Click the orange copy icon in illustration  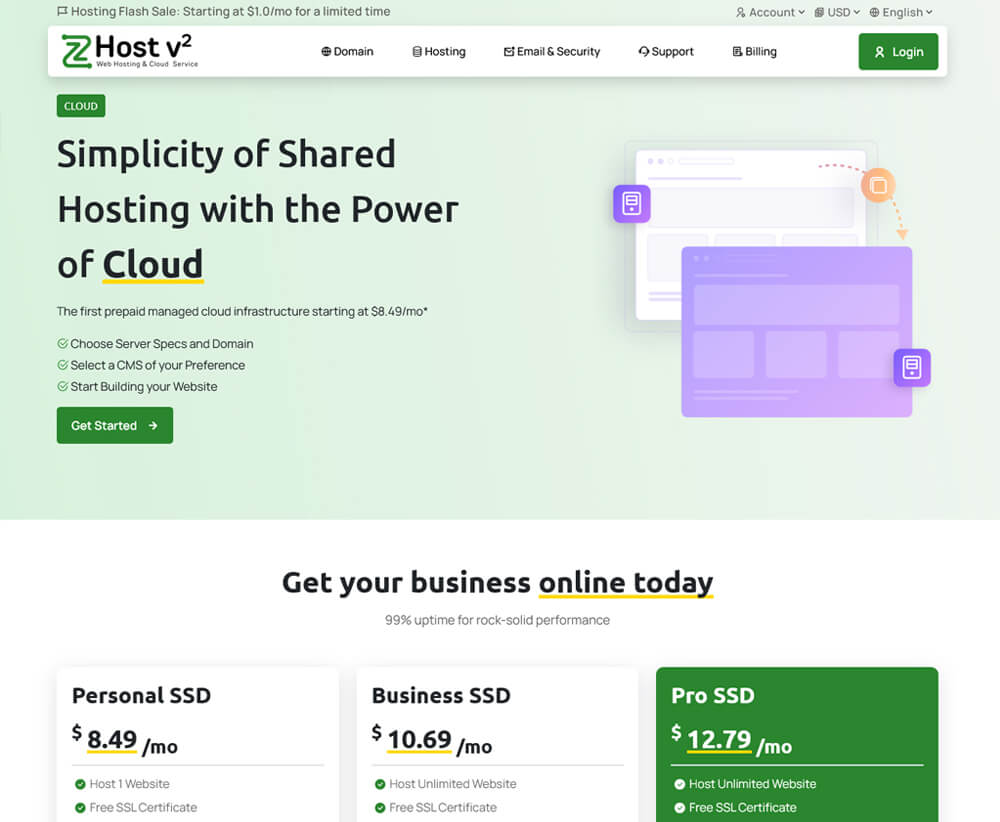[878, 186]
